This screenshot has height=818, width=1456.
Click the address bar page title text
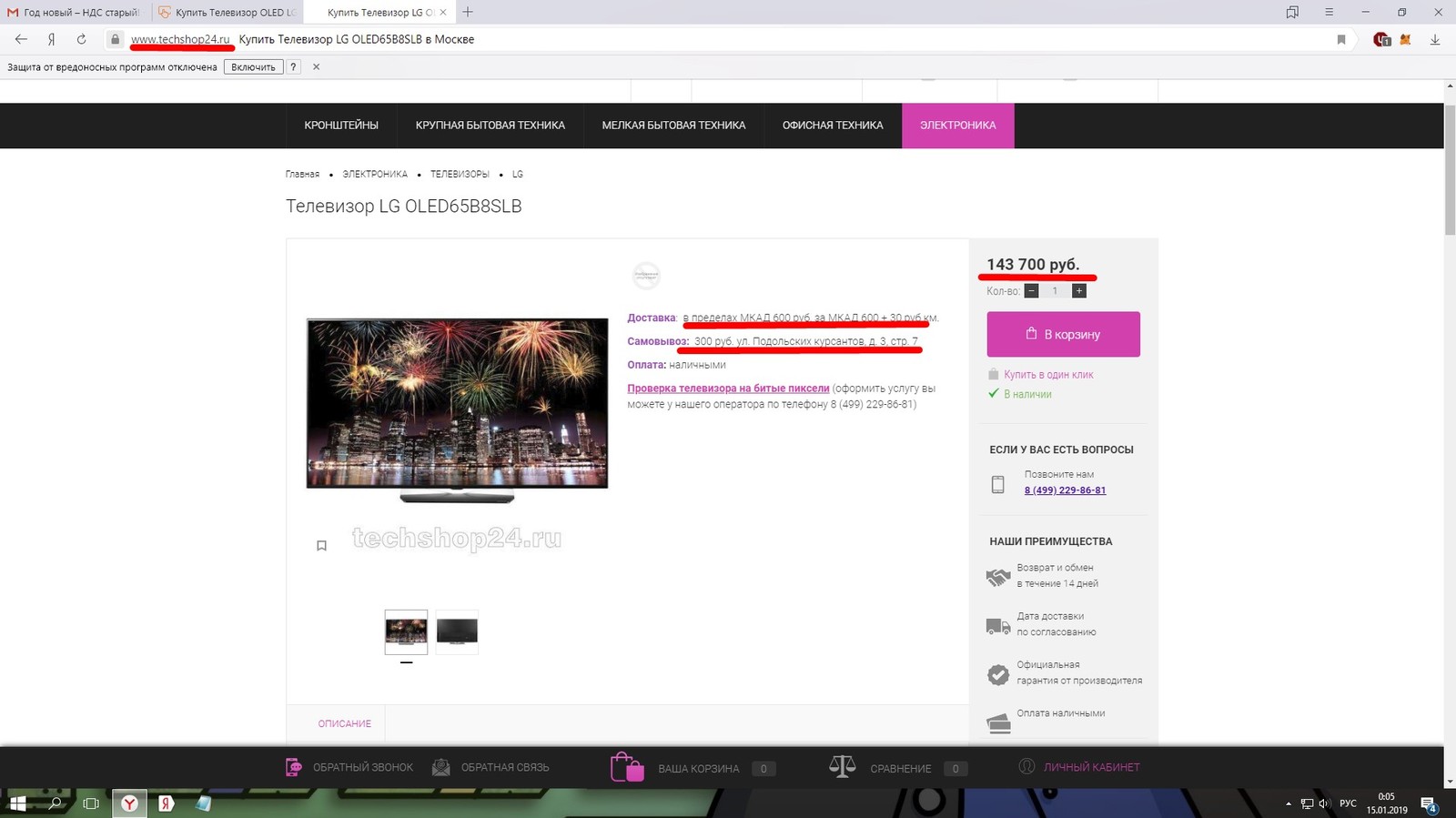(357, 39)
